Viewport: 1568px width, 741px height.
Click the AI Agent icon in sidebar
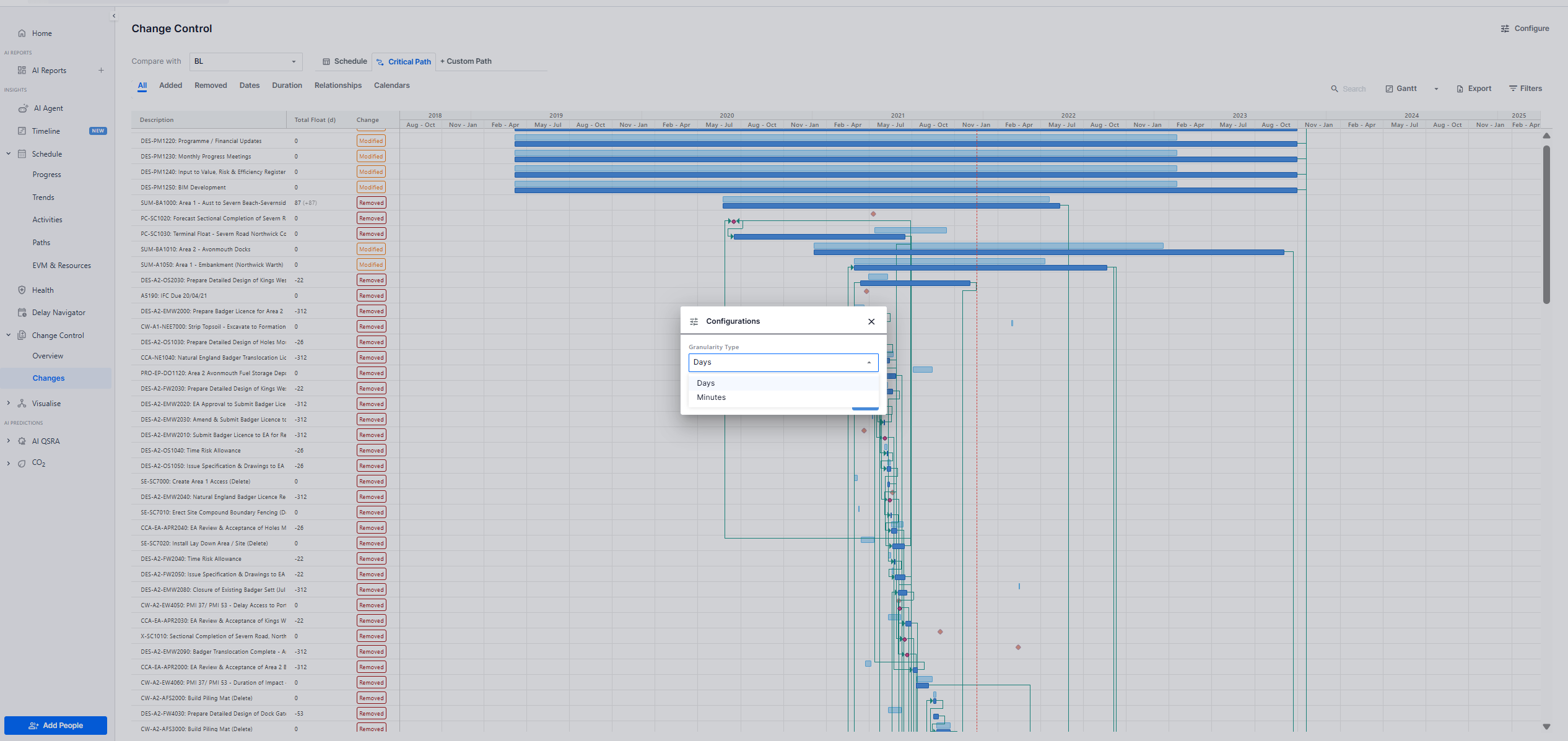[x=23, y=108]
